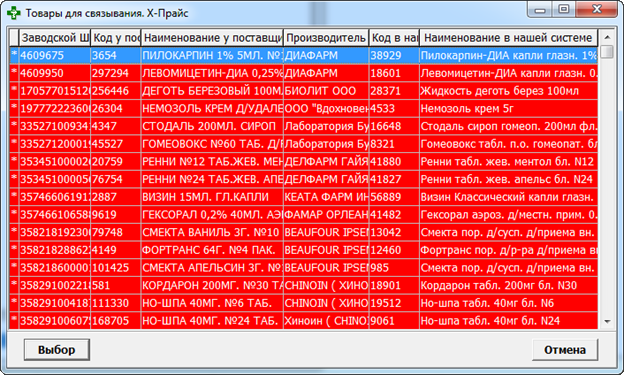The width and height of the screenshot is (624, 375).
Task: Select РЕННИ №12 ТАБ.ЖЕВ. row
Action: click(304, 162)
